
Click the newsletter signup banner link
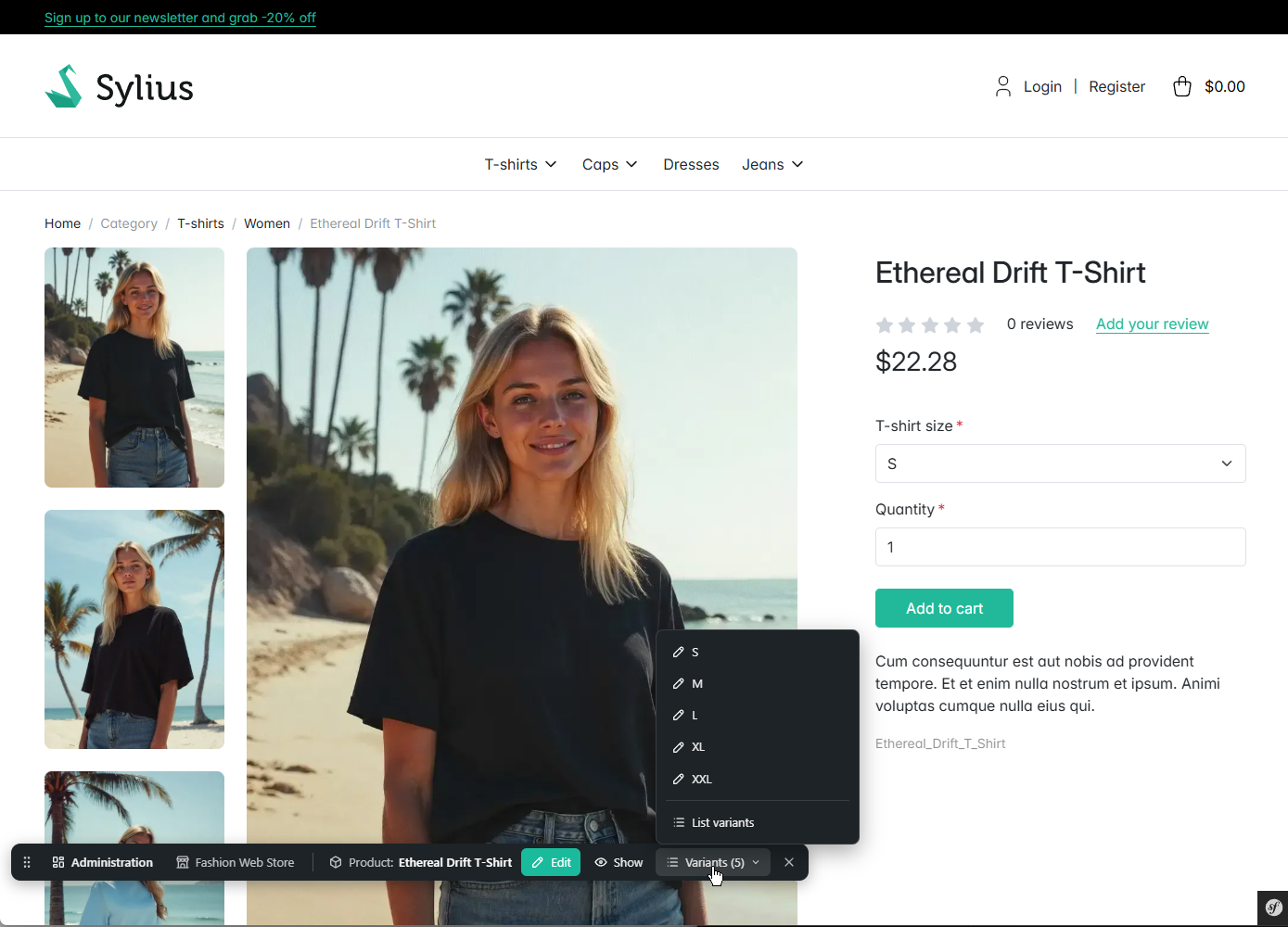coord(180,18)
